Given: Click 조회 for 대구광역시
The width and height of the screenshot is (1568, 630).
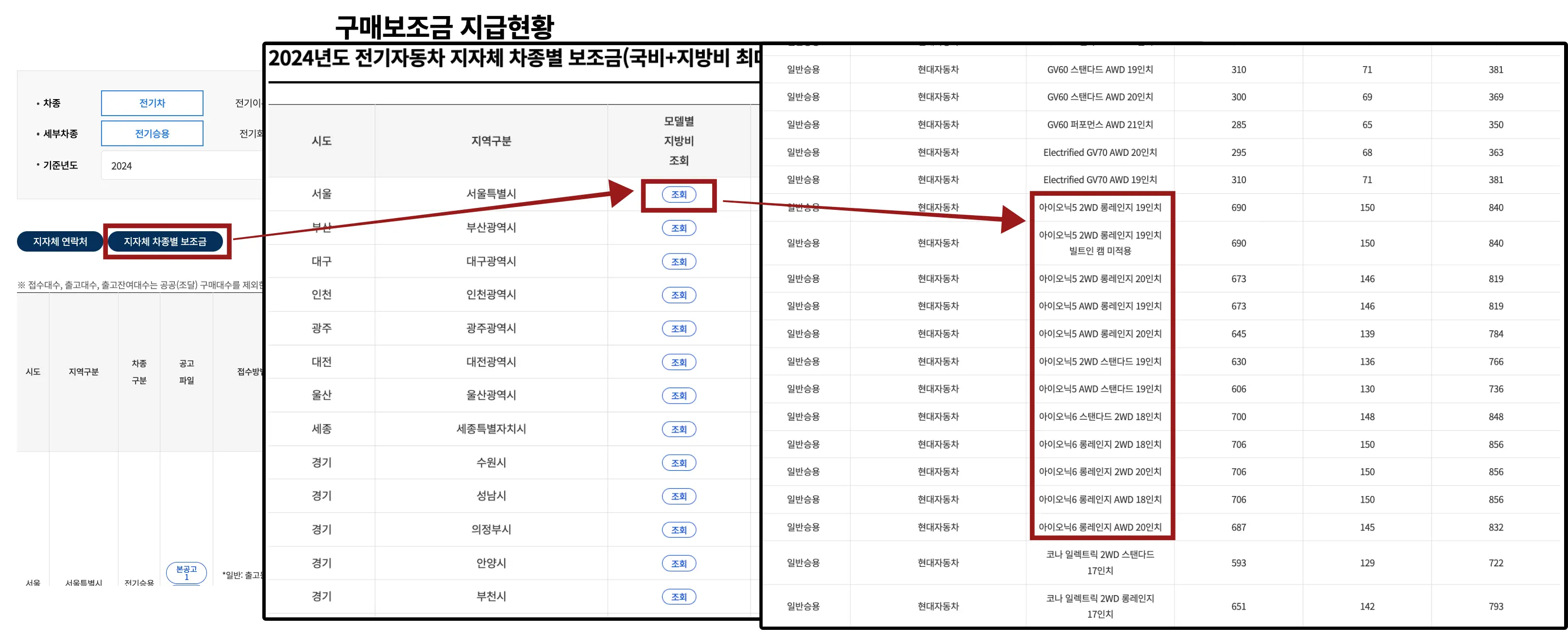Looking at the screenshot, I should click(x=678, y=262).
